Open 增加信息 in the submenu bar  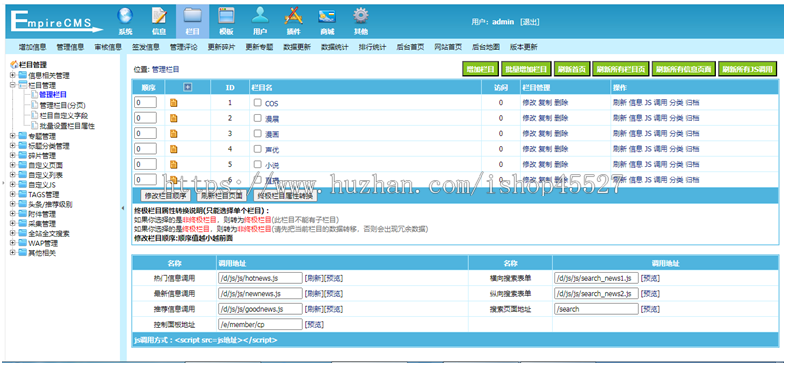33,47
